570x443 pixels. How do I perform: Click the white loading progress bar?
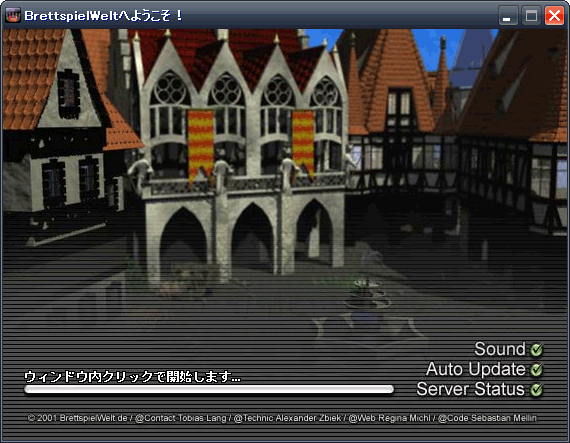click(209, 389)
